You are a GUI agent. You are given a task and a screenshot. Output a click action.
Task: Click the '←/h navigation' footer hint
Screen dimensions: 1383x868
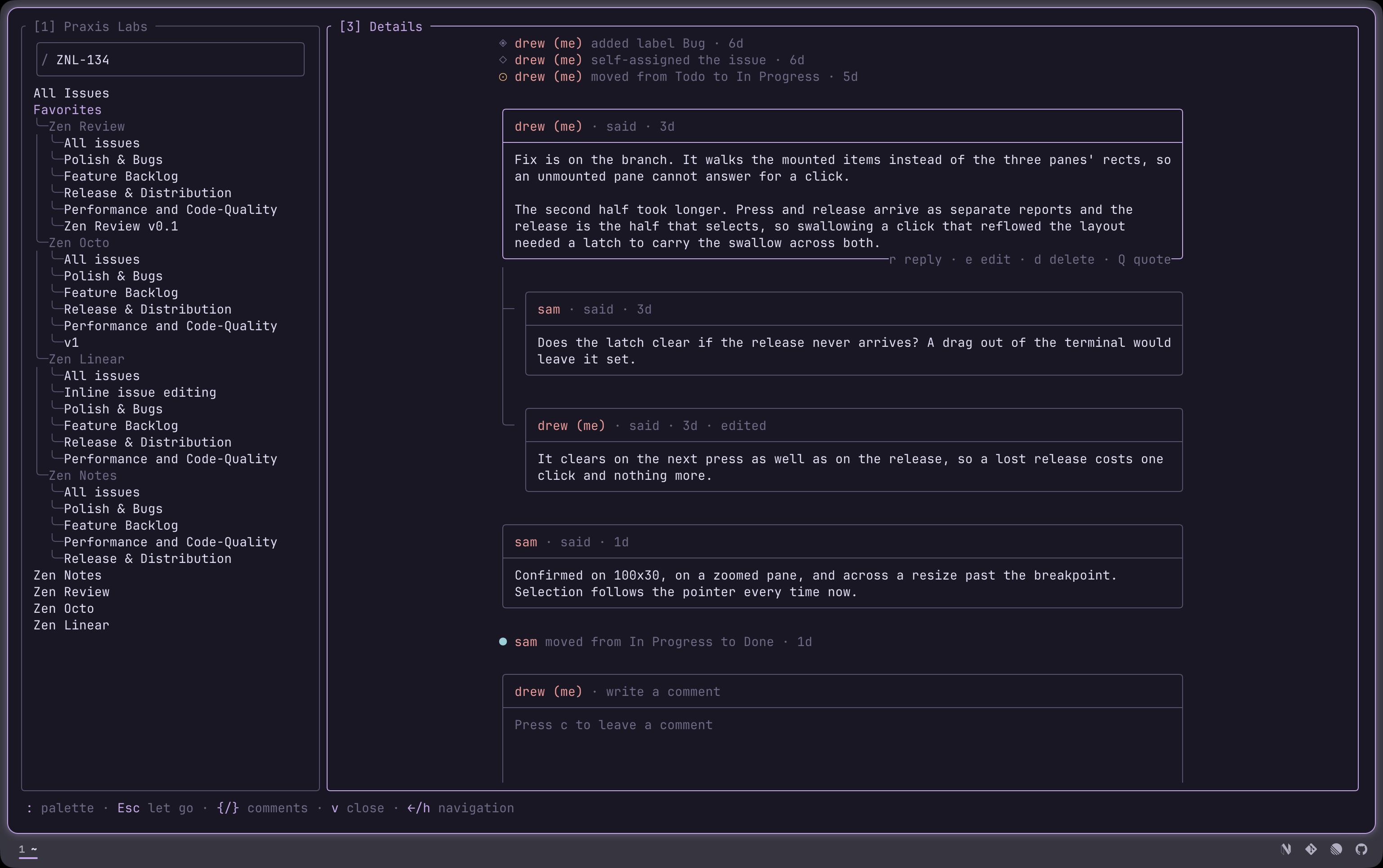coord(461,808)
